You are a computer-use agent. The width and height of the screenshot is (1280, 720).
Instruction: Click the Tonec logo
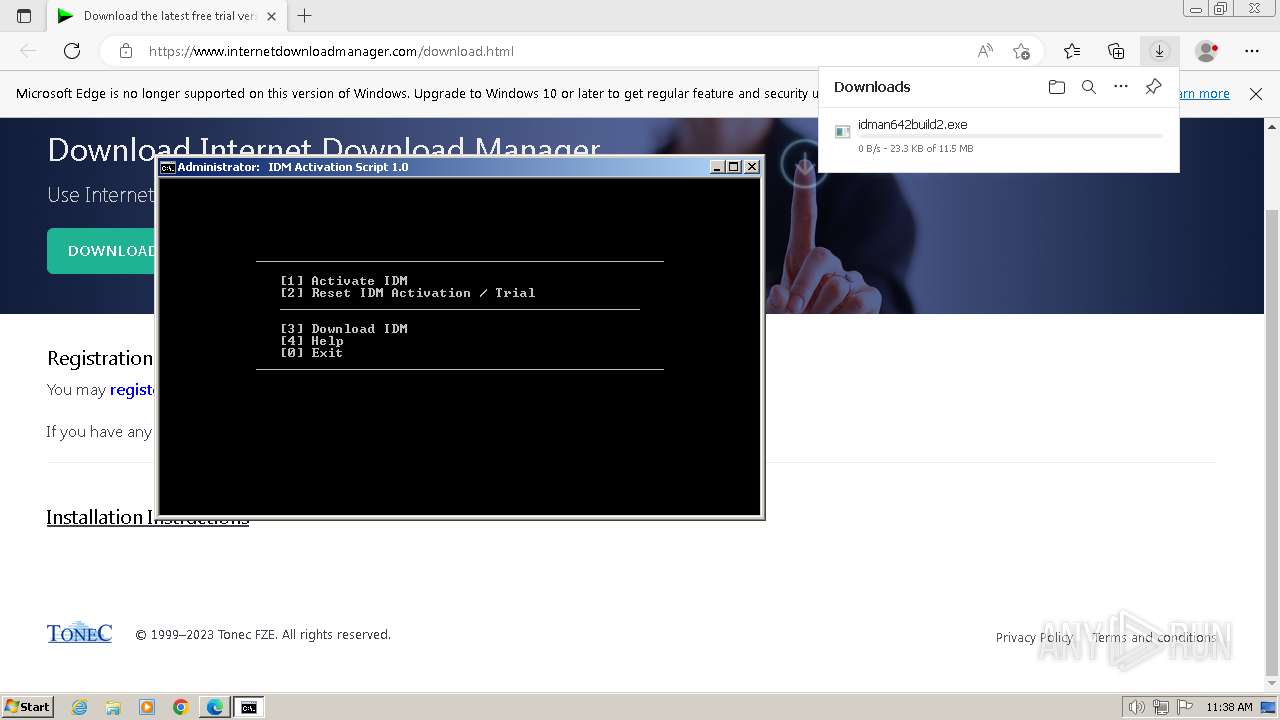[x=79, y=633]
